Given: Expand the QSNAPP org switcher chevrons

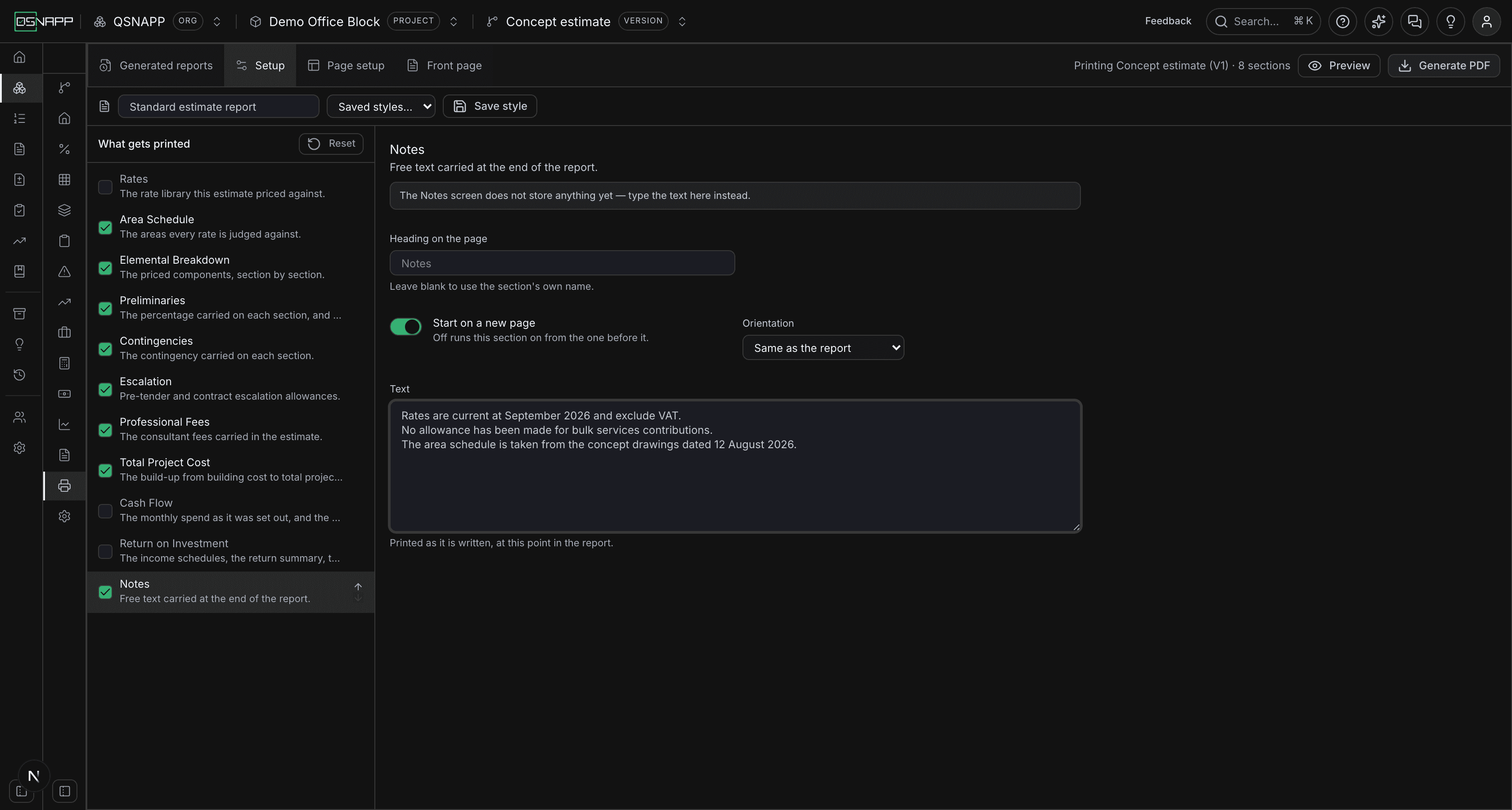Looking at the screenshot, I should click(216, 22).
